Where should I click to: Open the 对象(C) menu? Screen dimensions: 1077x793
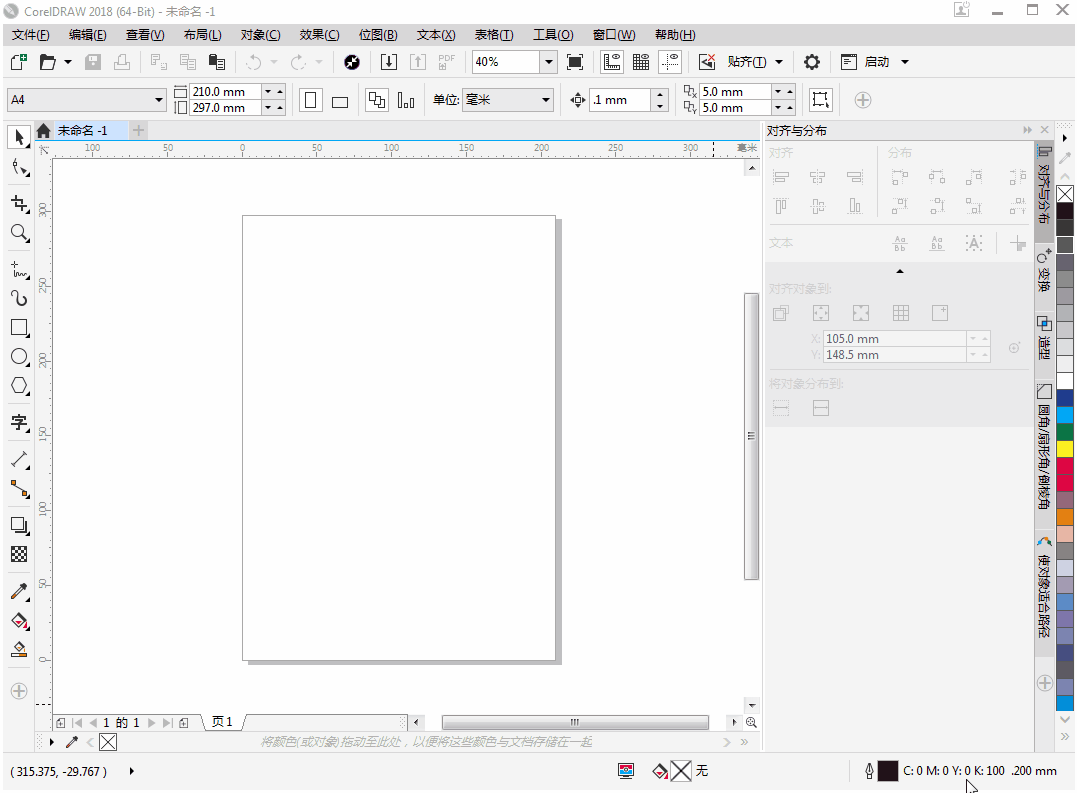click(x=260, y=34)
